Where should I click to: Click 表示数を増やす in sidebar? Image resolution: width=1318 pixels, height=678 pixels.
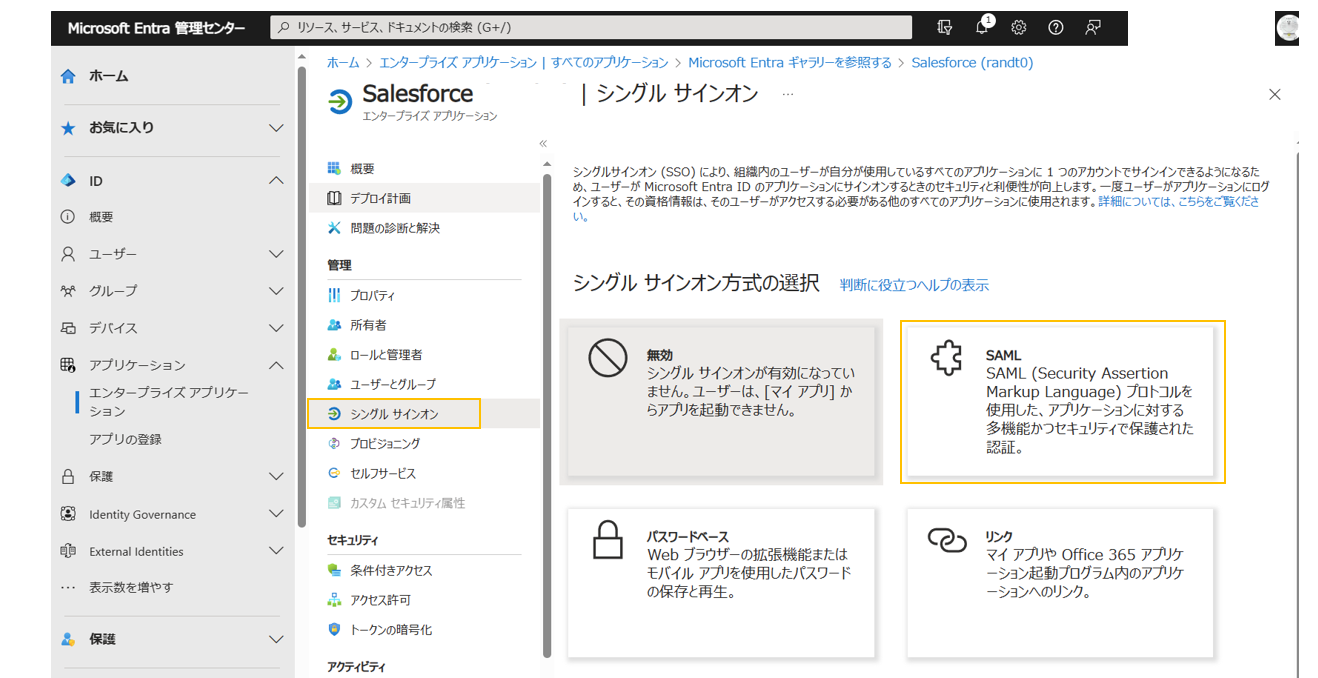(x=131, y=587)
